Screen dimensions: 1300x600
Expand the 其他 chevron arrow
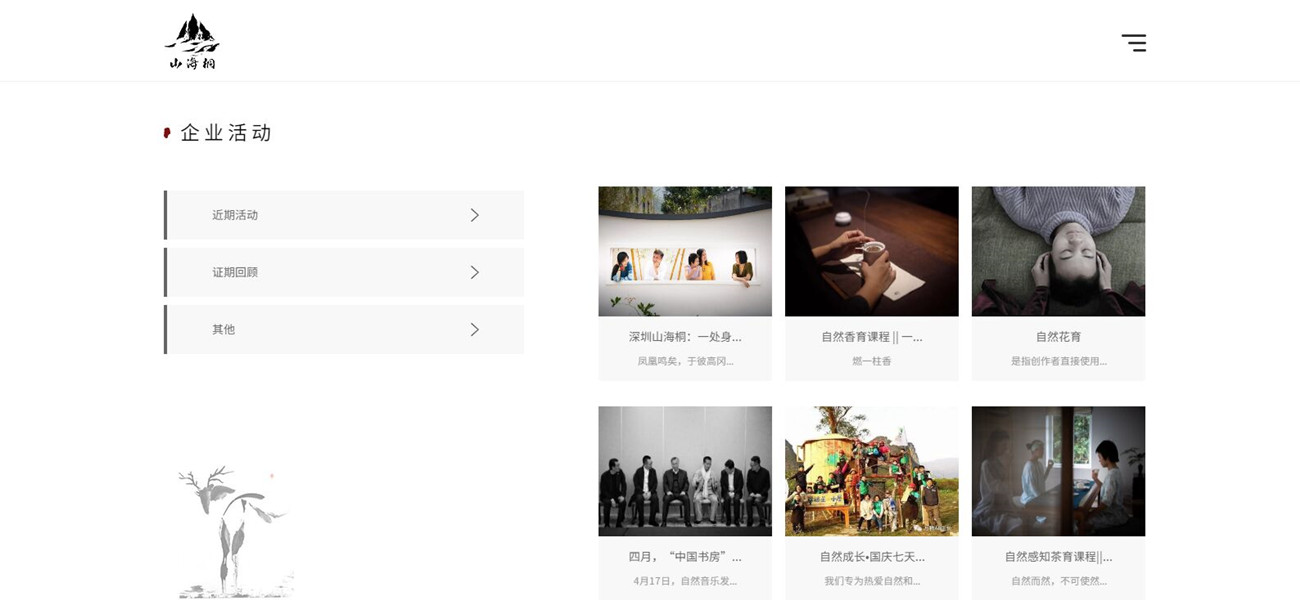pos(475,329)
